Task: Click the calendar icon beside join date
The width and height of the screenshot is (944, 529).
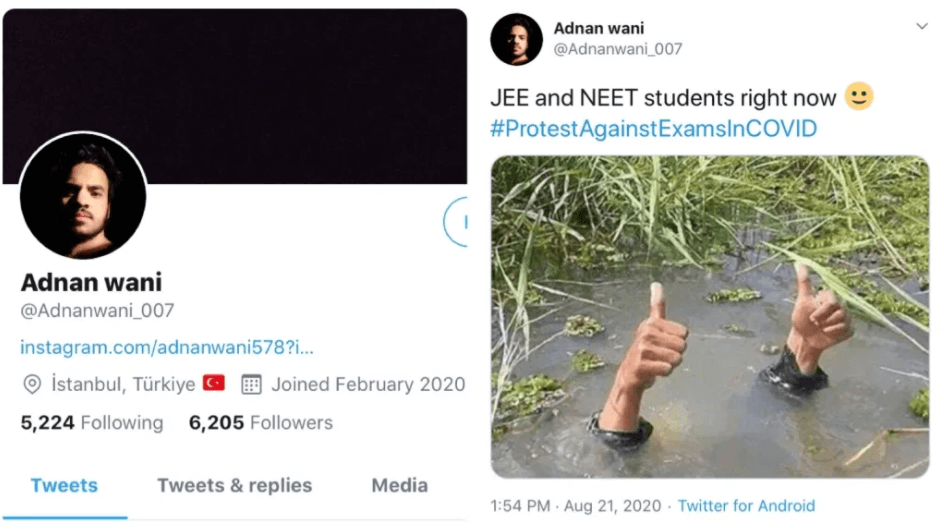Action: [252, 385]
